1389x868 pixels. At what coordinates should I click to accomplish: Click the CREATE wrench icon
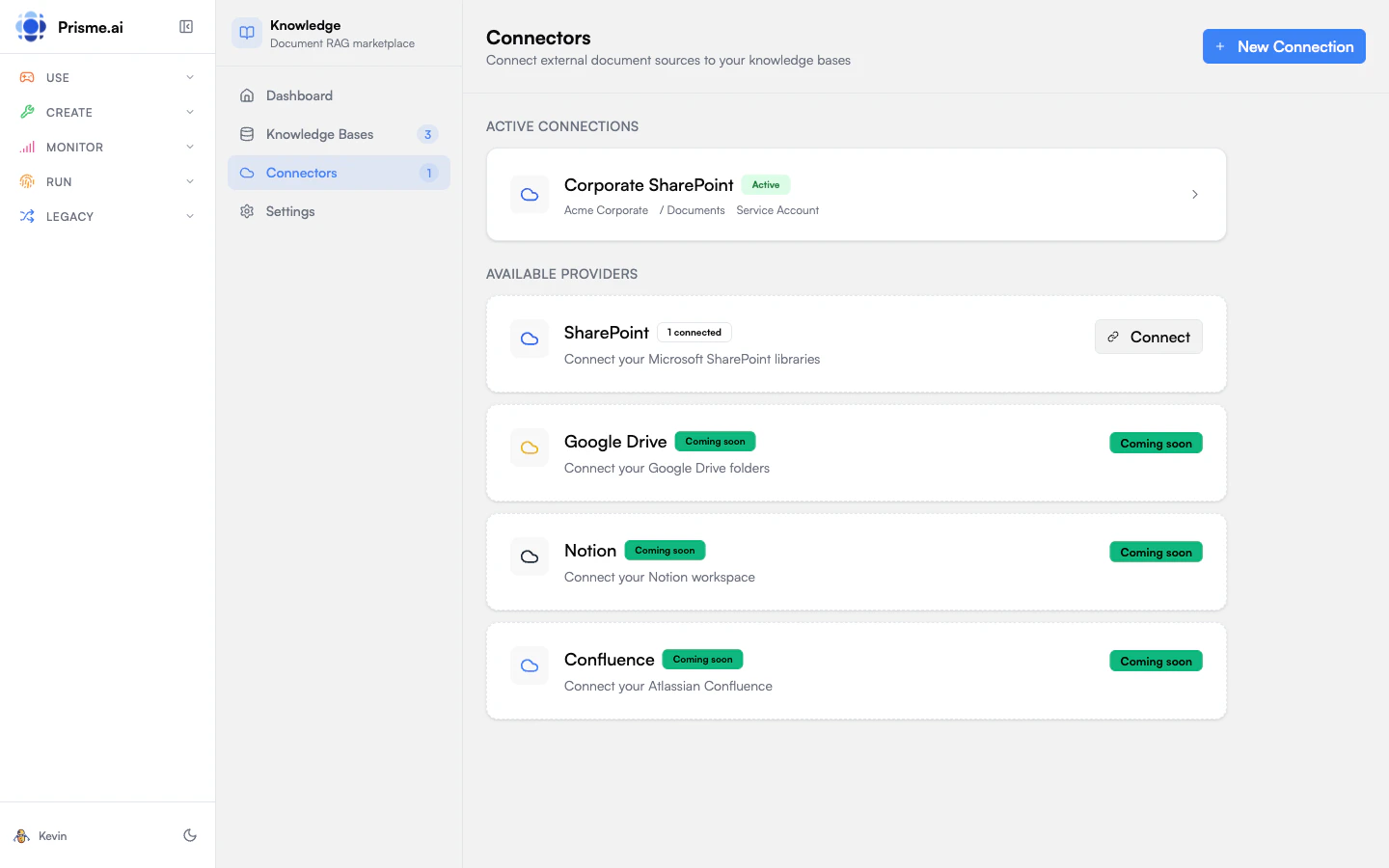pos(27,112)
